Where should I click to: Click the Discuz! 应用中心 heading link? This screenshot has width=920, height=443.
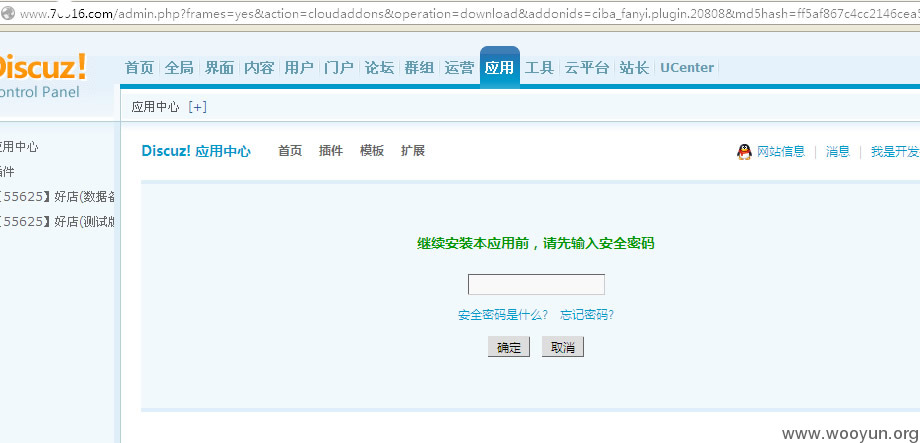tap(196, 151)
